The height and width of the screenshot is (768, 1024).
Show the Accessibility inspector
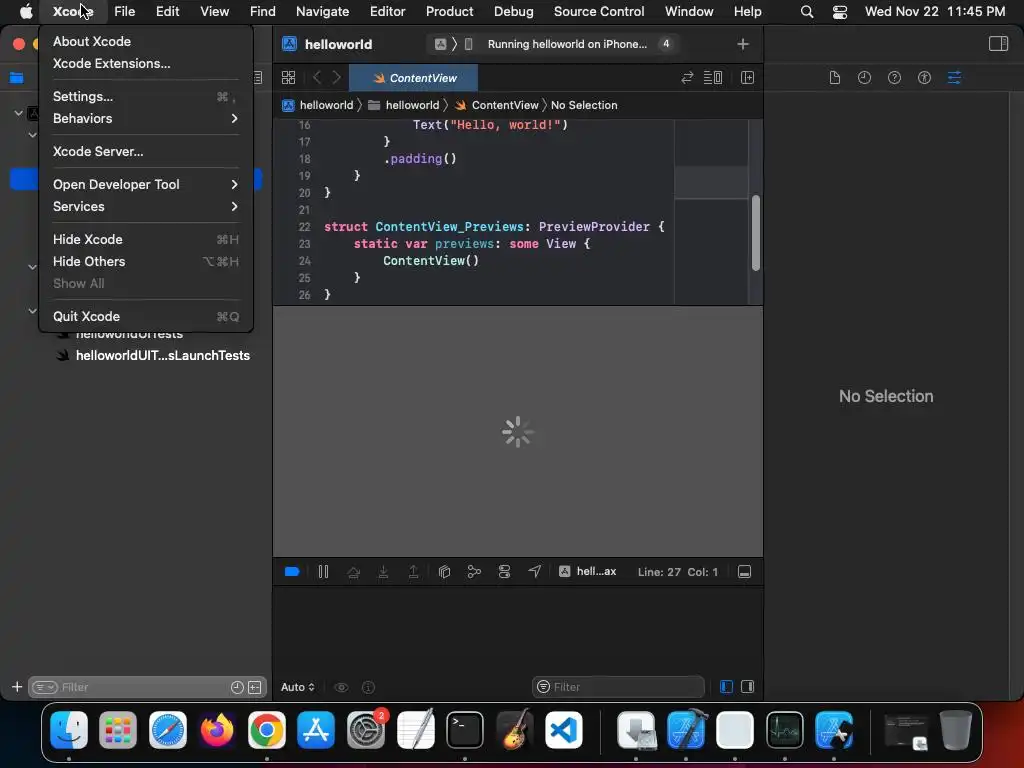coord(924,78)
